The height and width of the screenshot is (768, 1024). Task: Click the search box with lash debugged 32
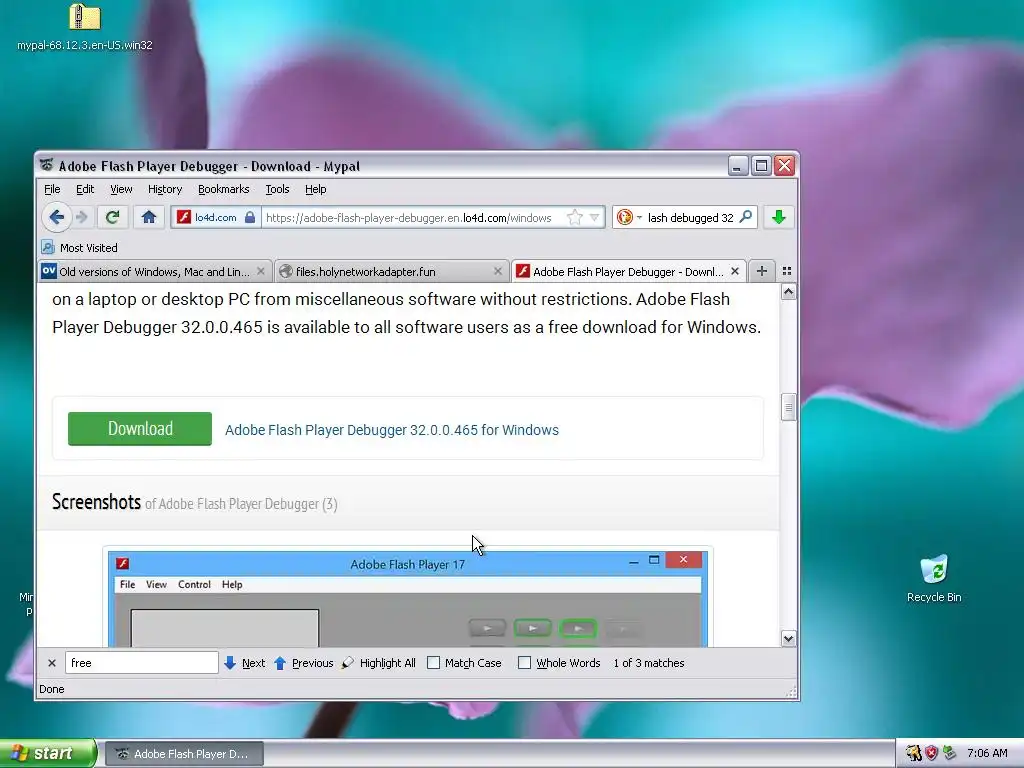coord(690,217)
